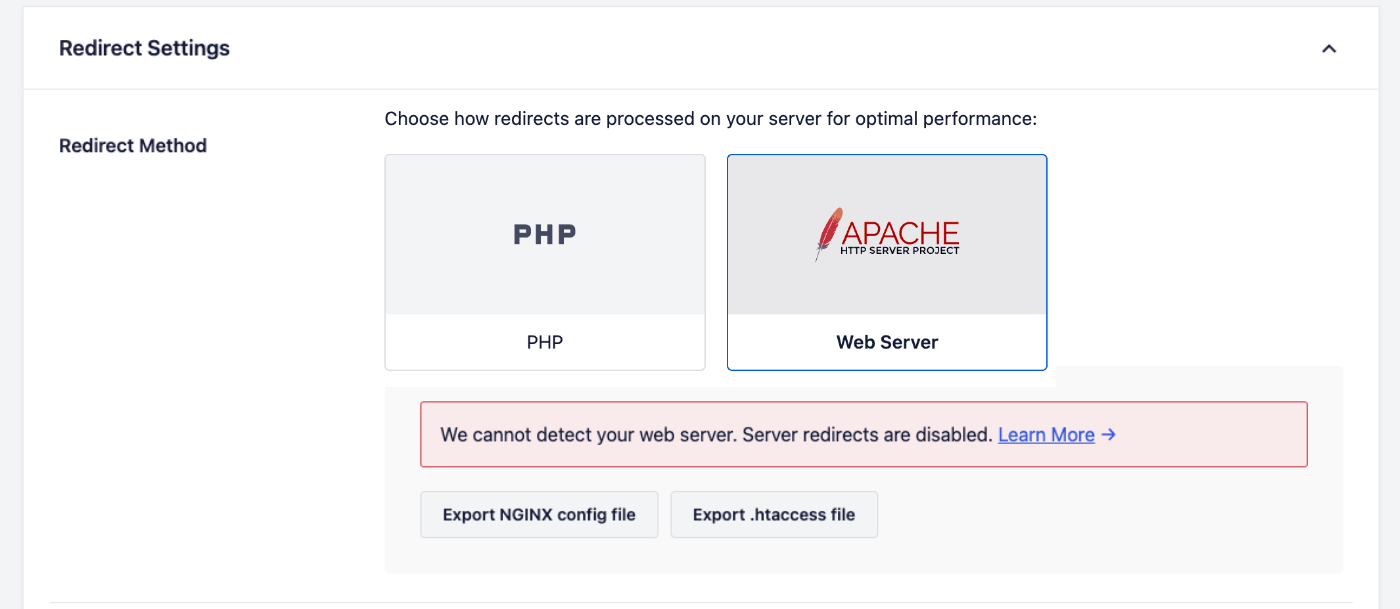Click Export NGINX config file
Image resolution: width=1400 pixels, height=609 pixels.
539,514
